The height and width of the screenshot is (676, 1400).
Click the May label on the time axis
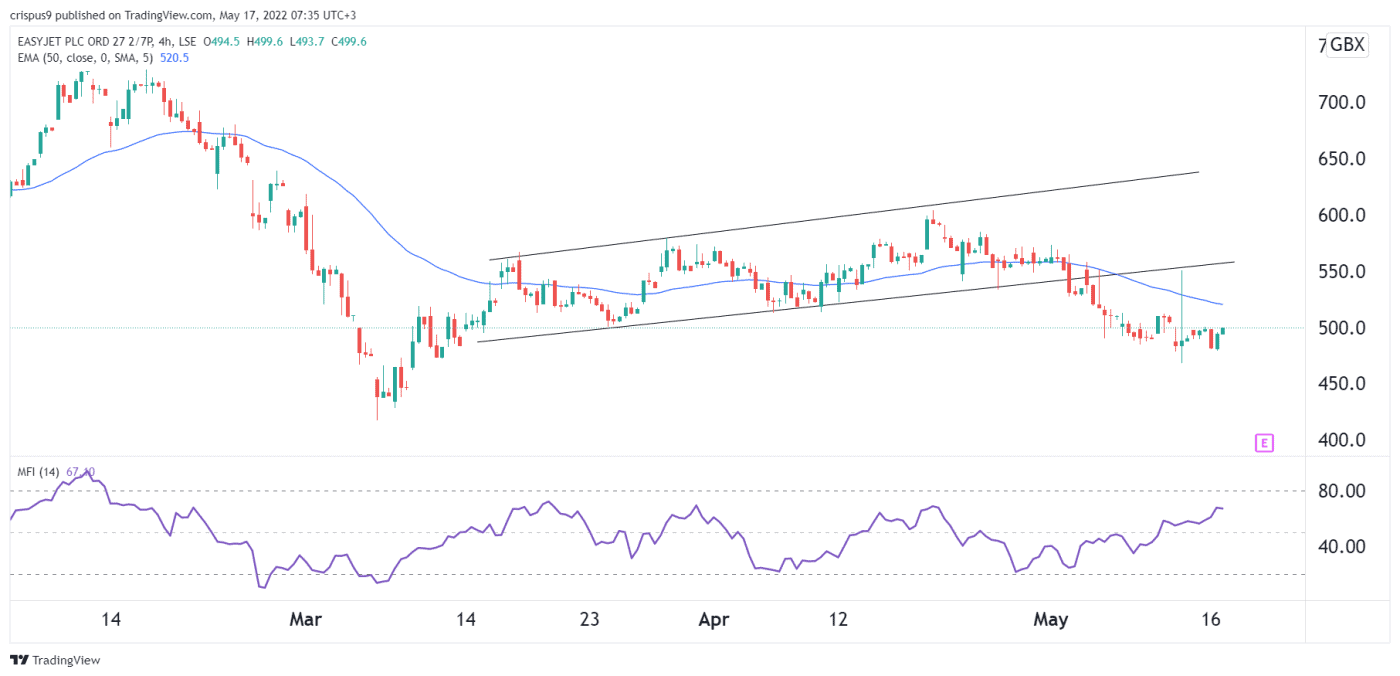pyautogui.click(x=1051, y=619)
